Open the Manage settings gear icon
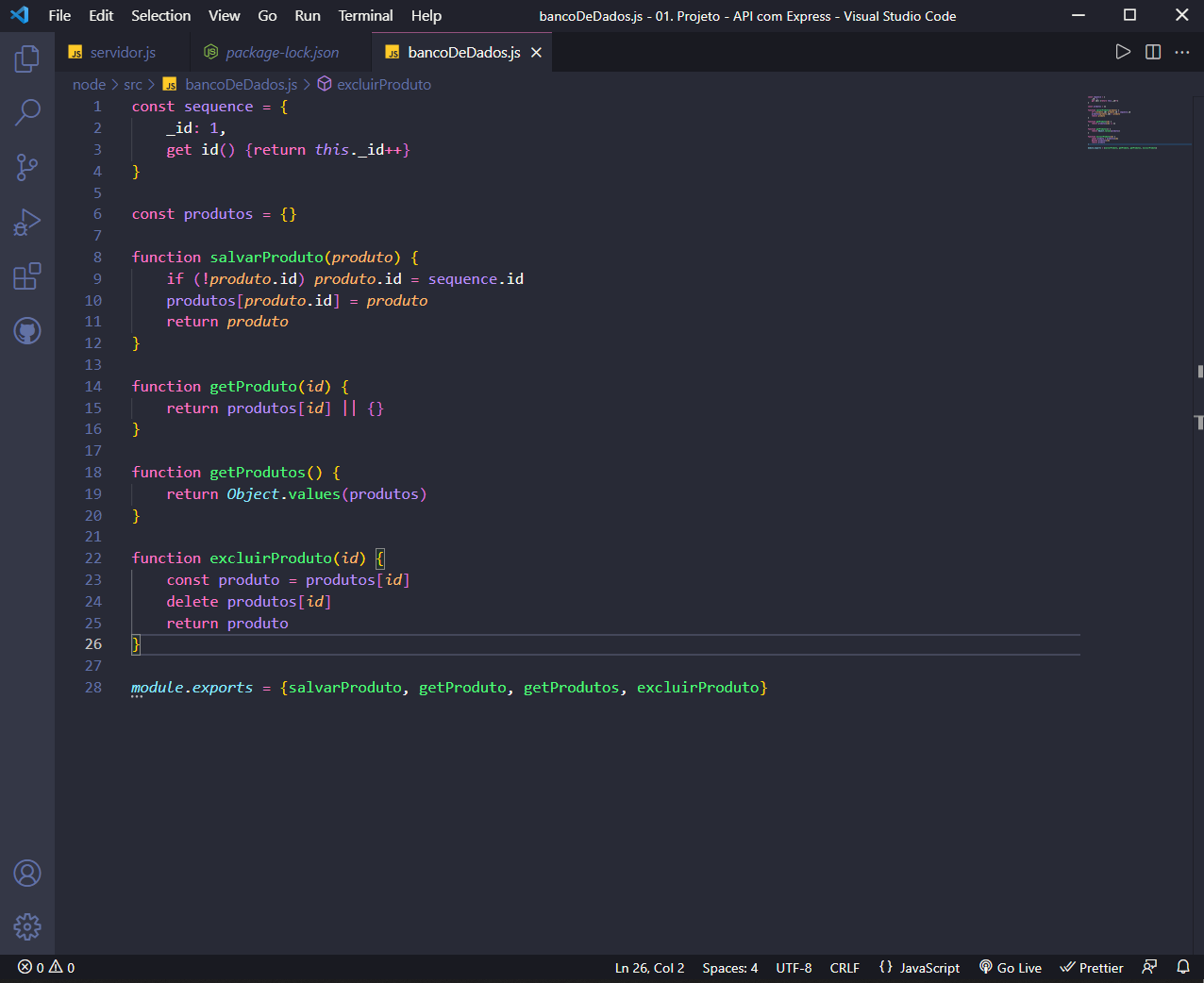Image resolution: width=1204 pixels, height=983 pixels. (x=27, y=926)
